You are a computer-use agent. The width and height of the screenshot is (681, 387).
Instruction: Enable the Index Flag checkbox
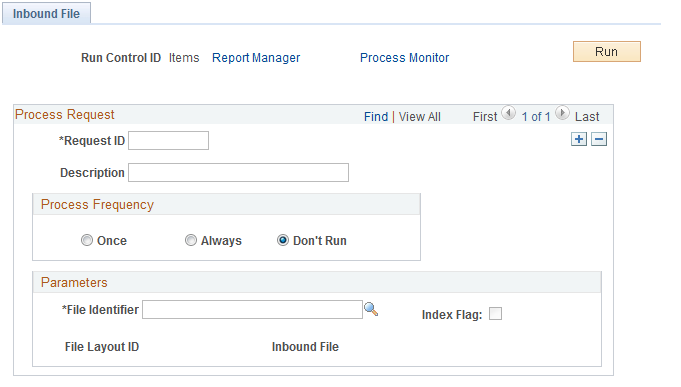(495, 314)
